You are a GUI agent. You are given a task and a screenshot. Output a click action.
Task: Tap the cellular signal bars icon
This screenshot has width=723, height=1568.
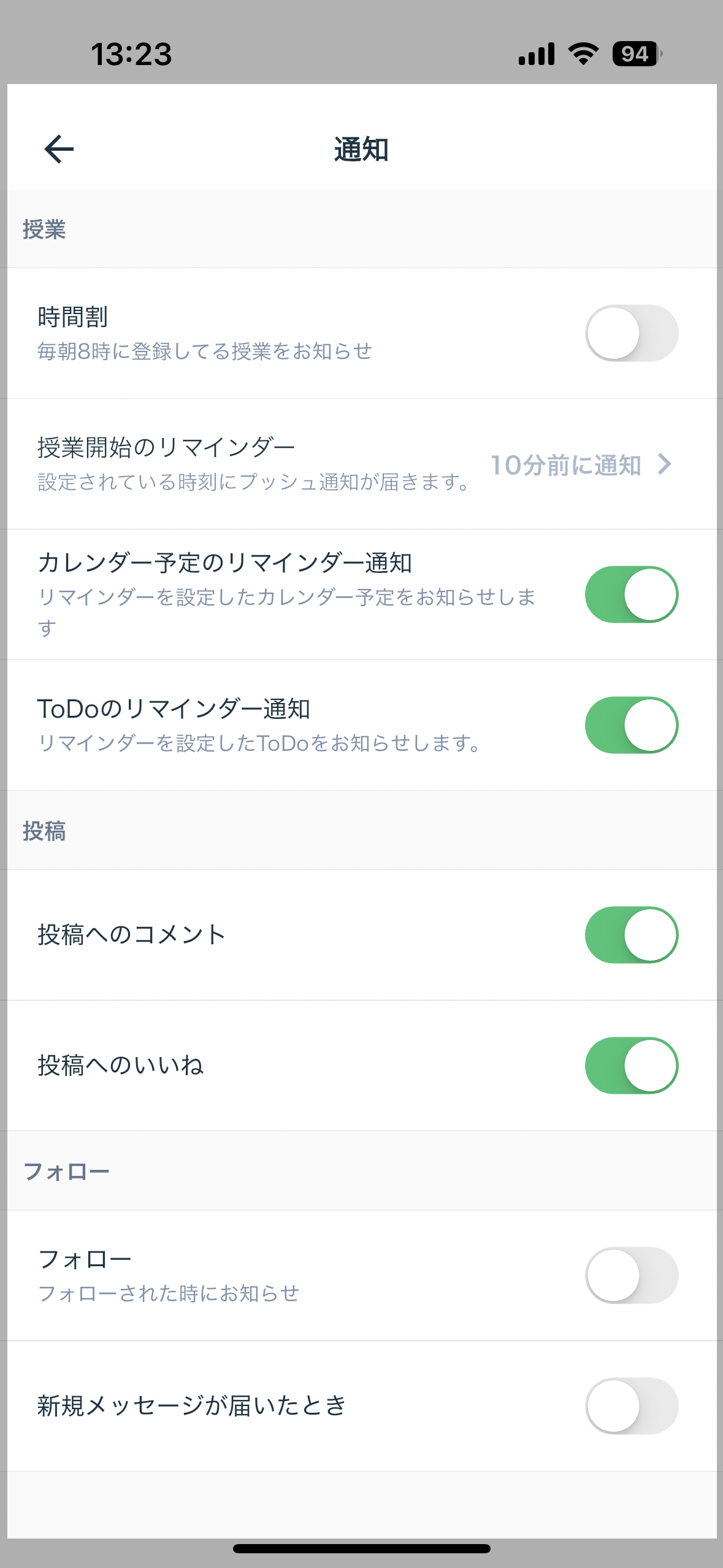coord(536,54)
